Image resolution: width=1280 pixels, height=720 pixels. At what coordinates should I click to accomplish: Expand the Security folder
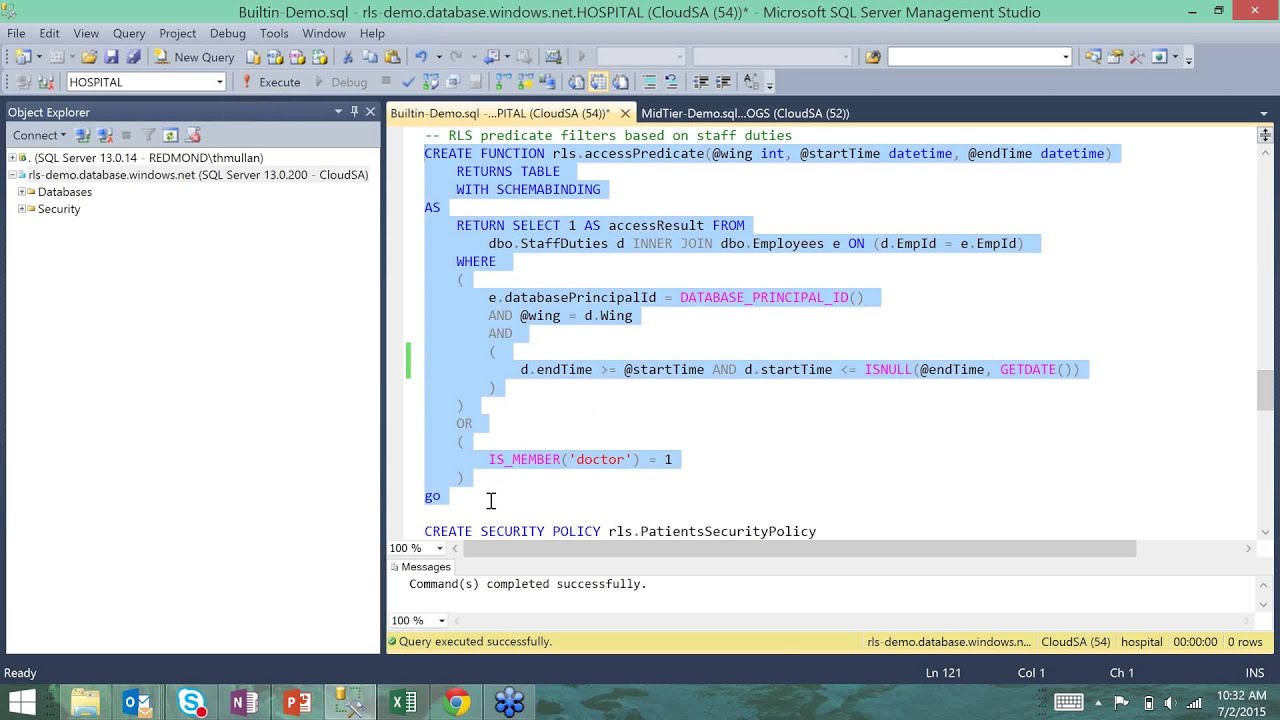pyautogui.click(x=22, y=209)
